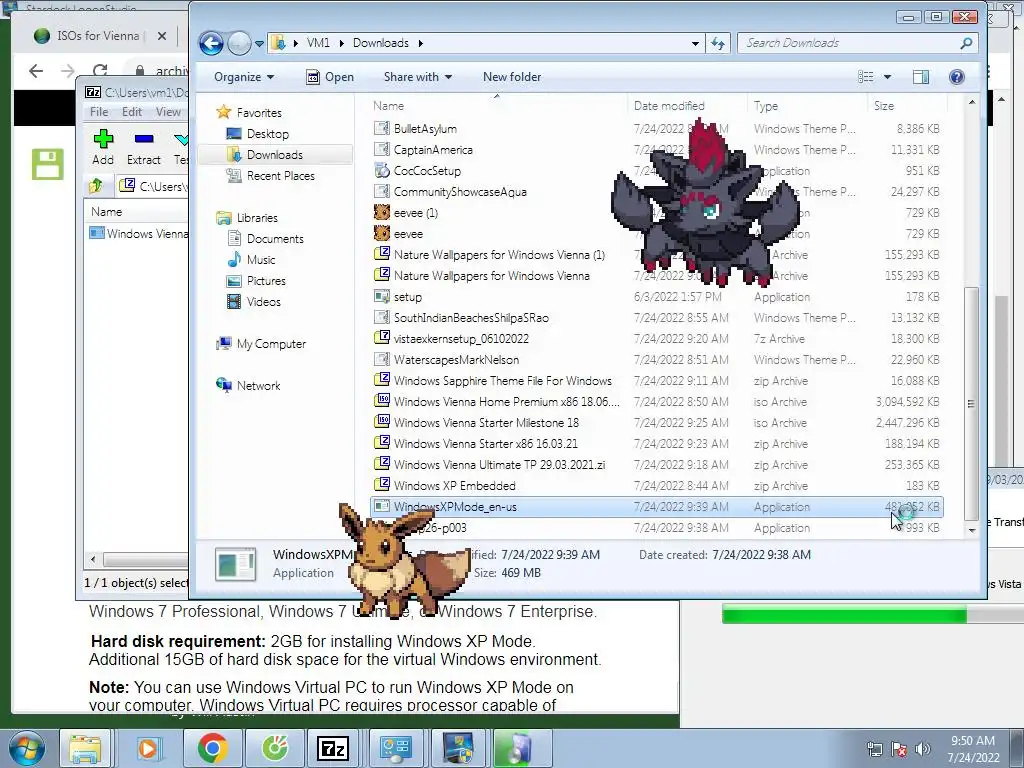This screenshot has width=1024, height=768.
Task: Select Network in navigation pane
Action: pos(248,385)
